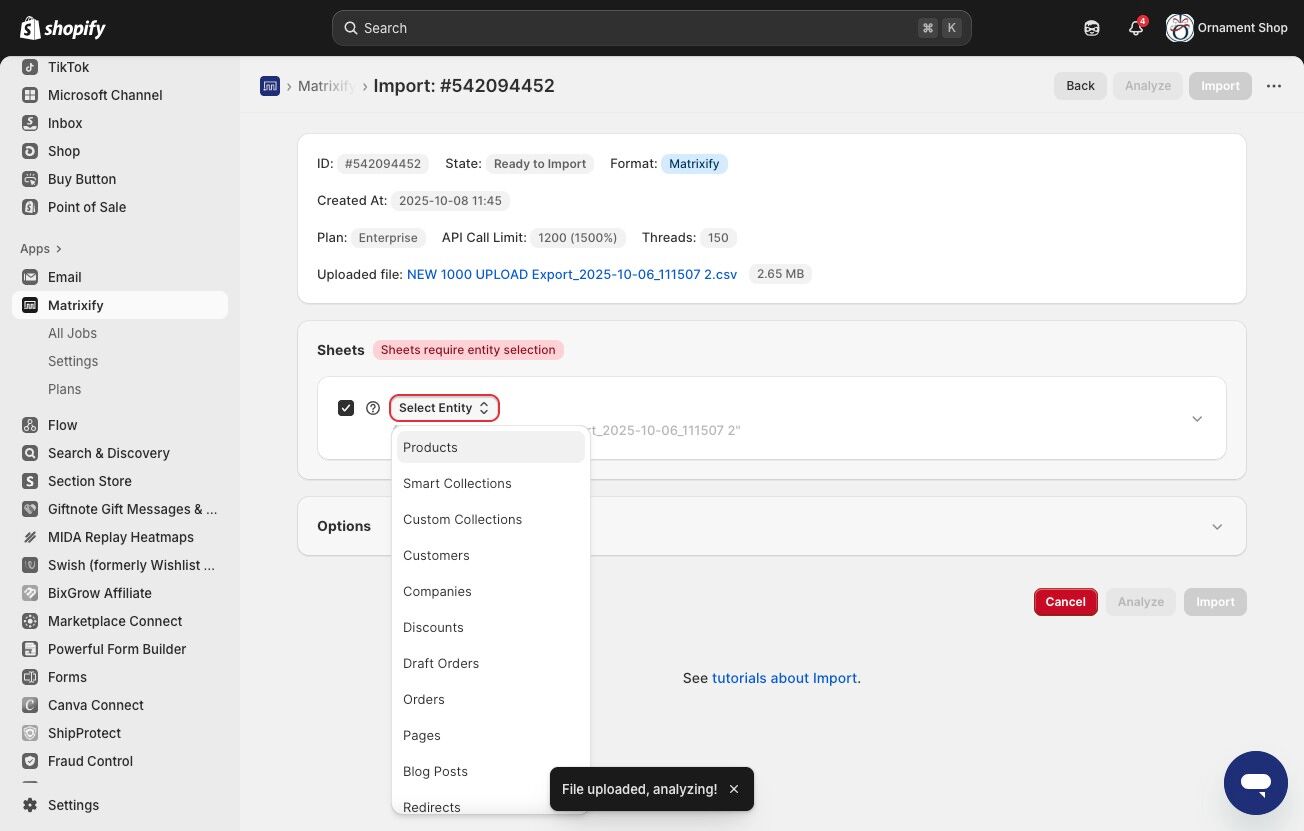Uncheck the sheet selection checkbox
This screenshot has width=1304, height=831.
pos(346,408)
